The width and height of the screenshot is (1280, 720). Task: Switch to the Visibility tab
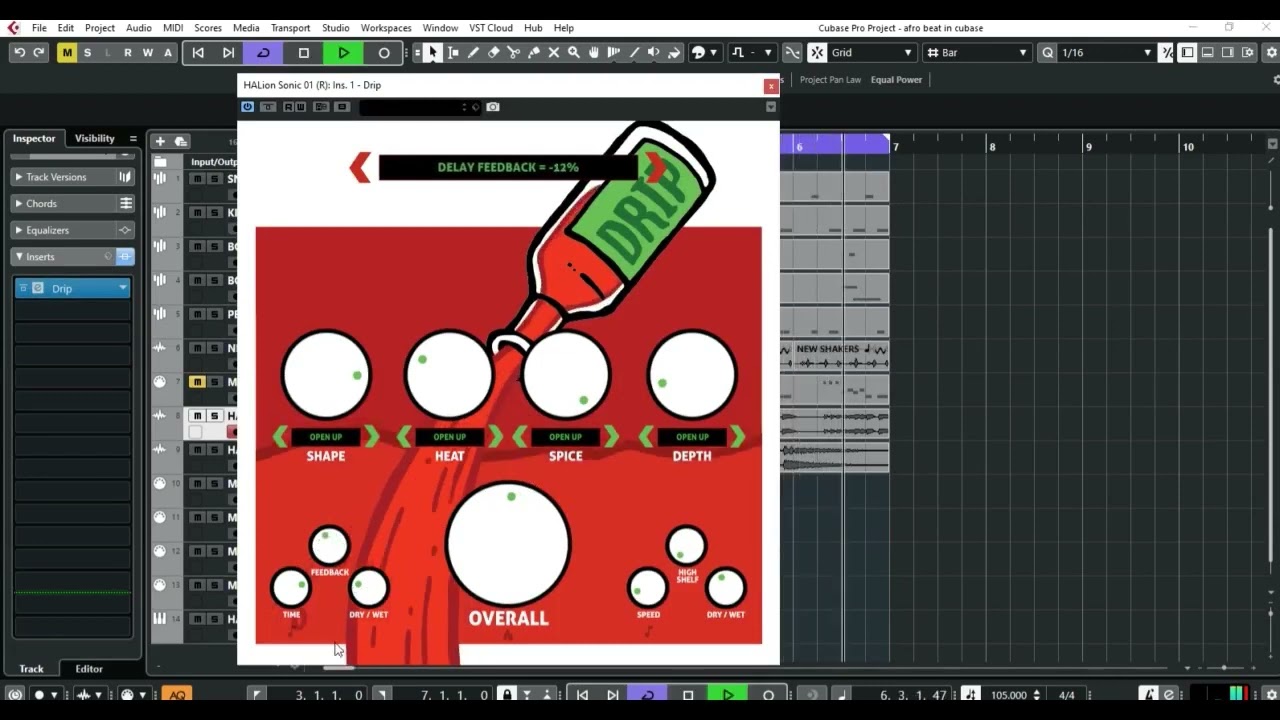95,138
